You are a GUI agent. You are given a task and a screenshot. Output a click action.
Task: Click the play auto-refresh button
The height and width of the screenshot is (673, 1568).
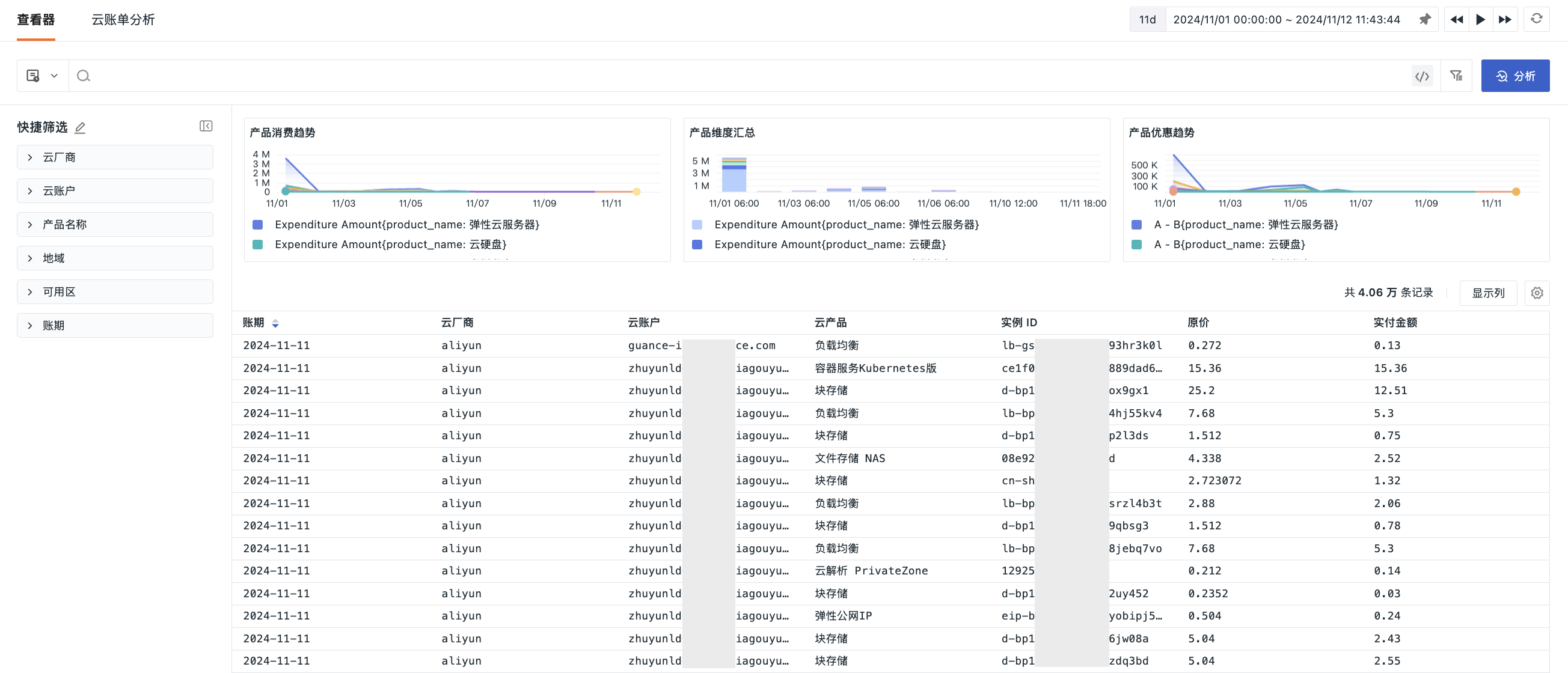(1480, 19)
